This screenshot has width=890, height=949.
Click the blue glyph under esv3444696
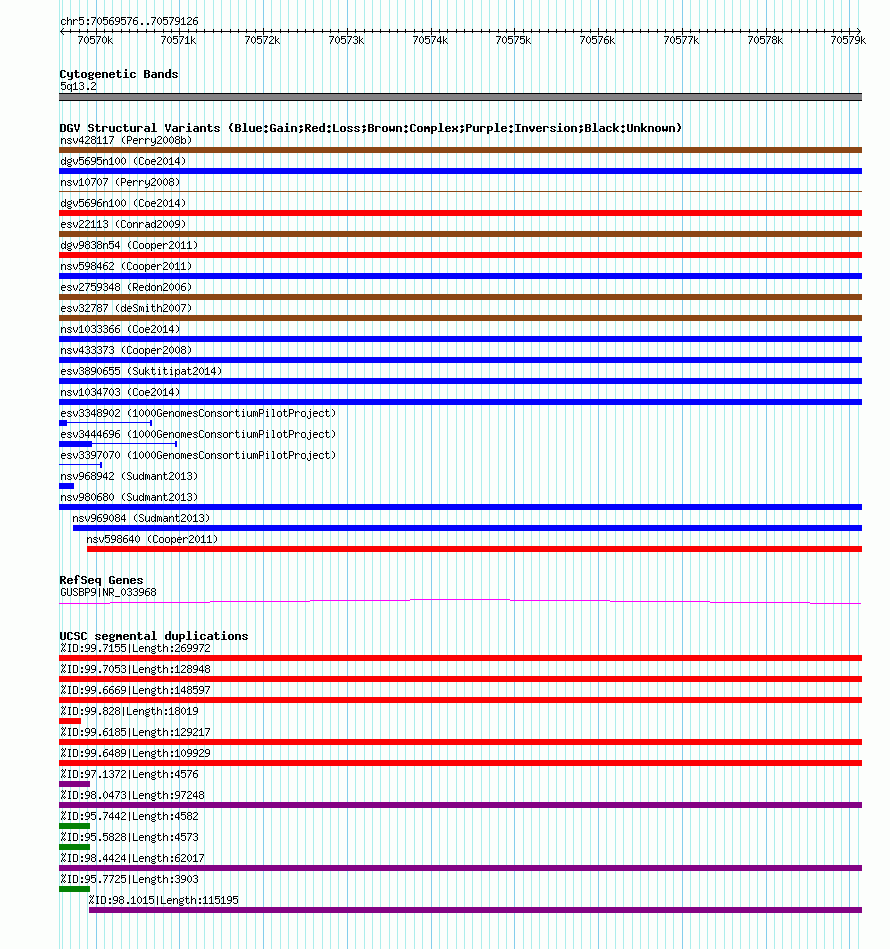(118, 444)
